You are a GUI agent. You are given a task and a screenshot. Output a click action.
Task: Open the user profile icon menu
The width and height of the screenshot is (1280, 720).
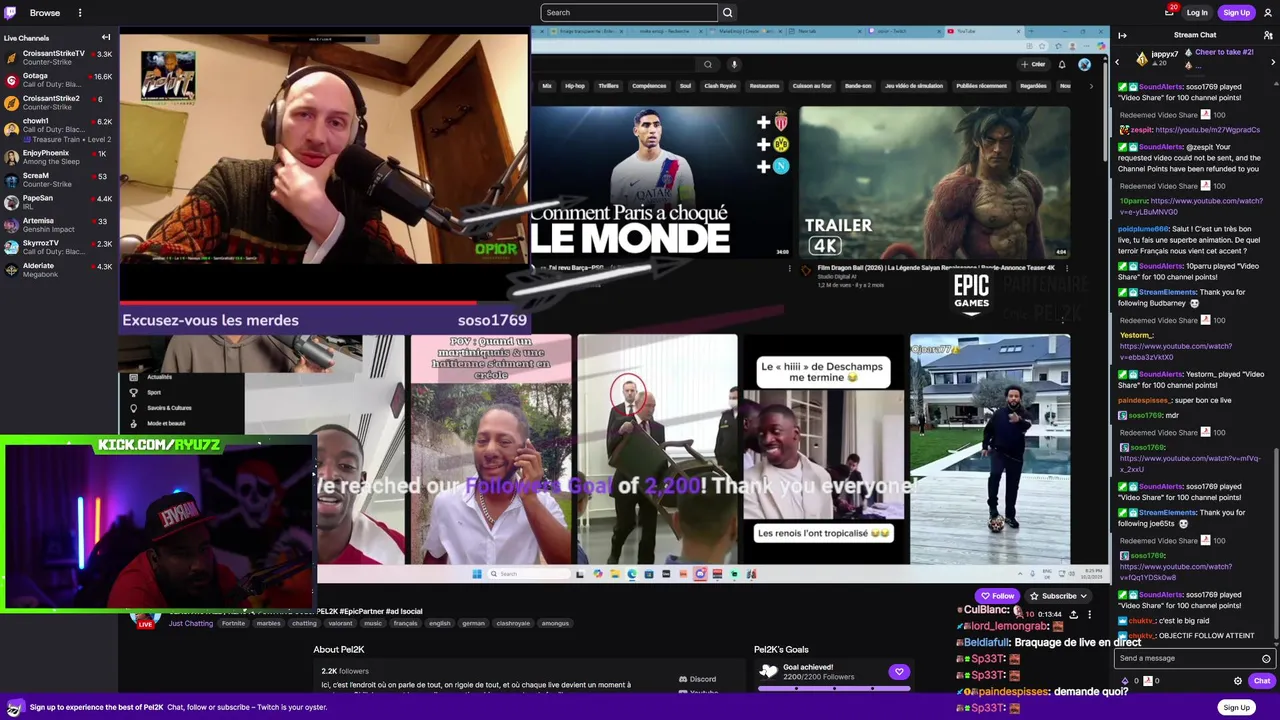point(1268,13)
